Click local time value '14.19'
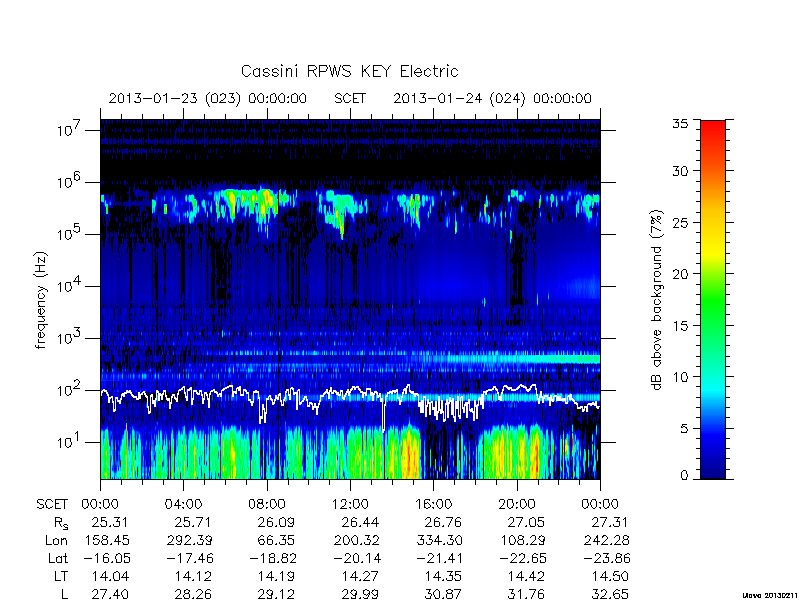 (277, 576)
